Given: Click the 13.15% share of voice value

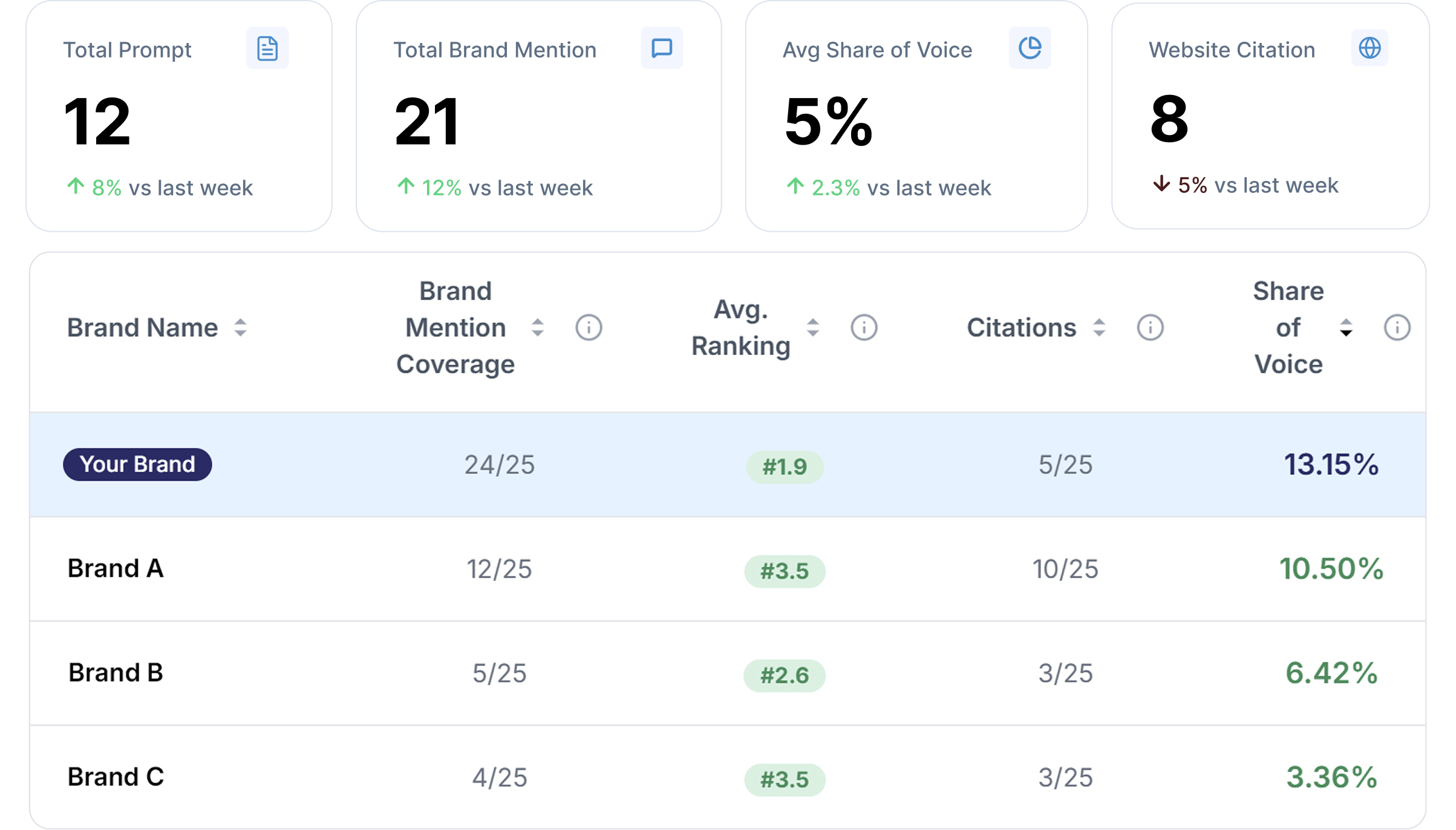Looking at the screenshot, I should tap(1331, 465).
